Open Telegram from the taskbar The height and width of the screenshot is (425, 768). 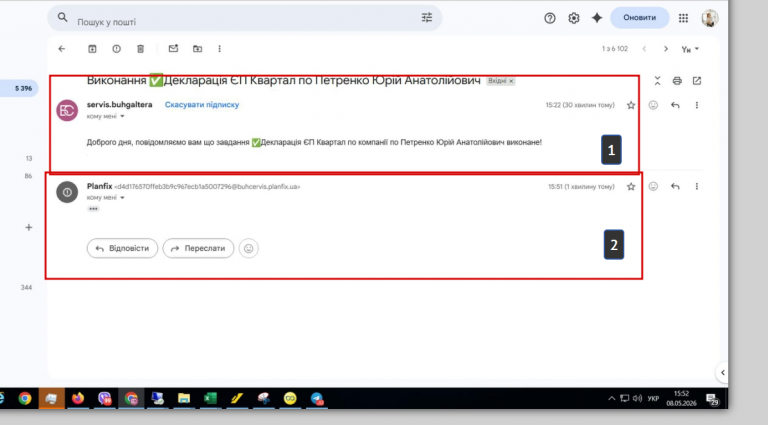317,399
